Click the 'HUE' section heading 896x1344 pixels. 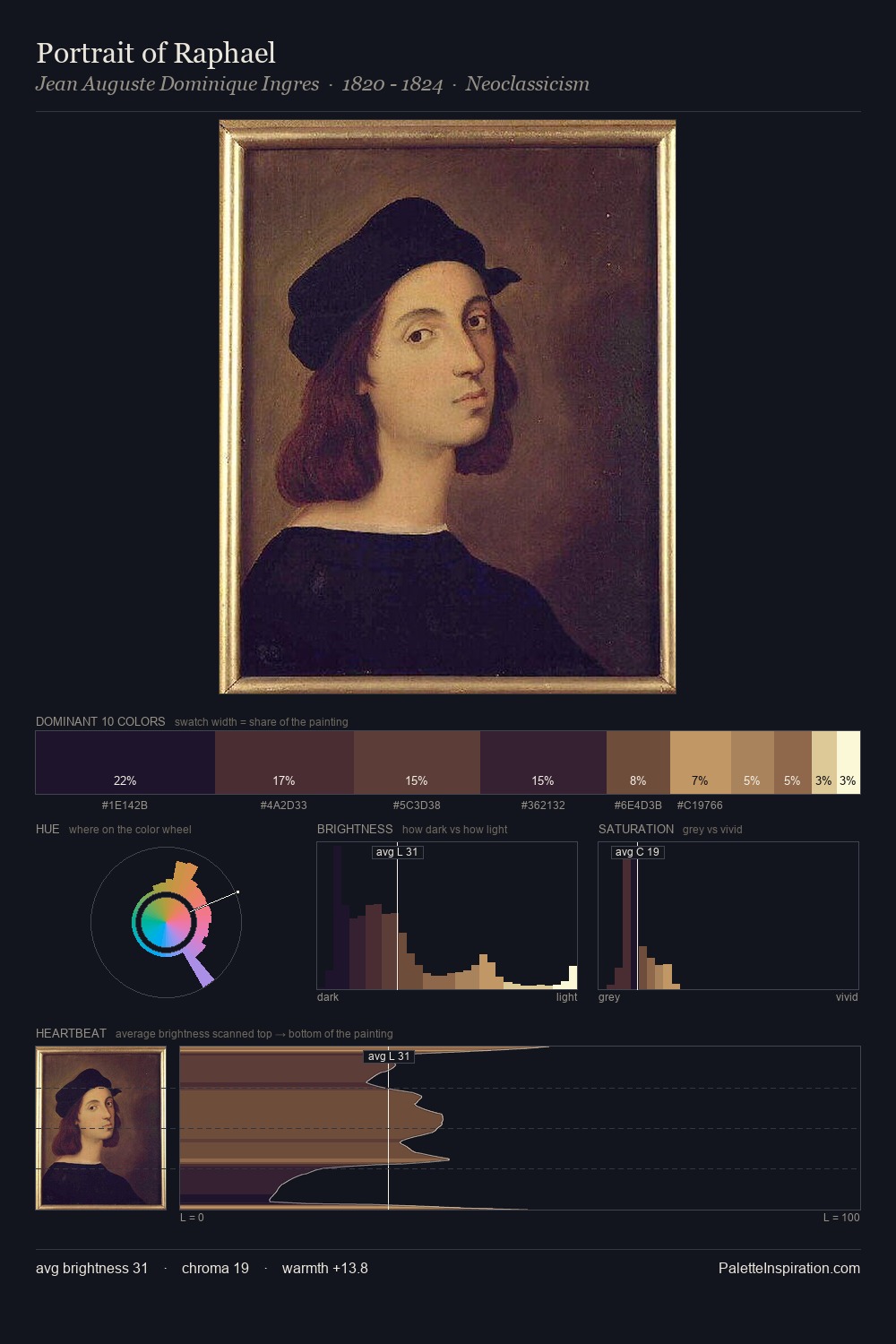(x=47, y=829)
